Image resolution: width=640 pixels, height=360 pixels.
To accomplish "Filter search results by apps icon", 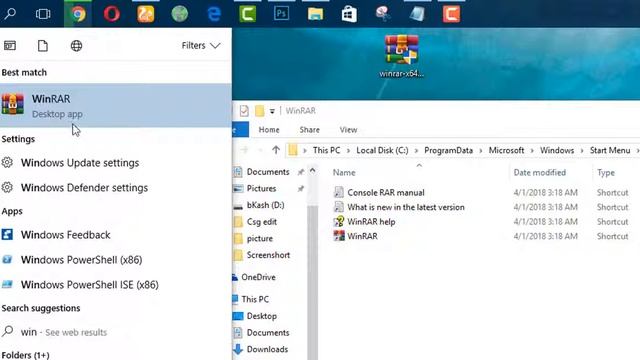I will [x=10, y=45].
